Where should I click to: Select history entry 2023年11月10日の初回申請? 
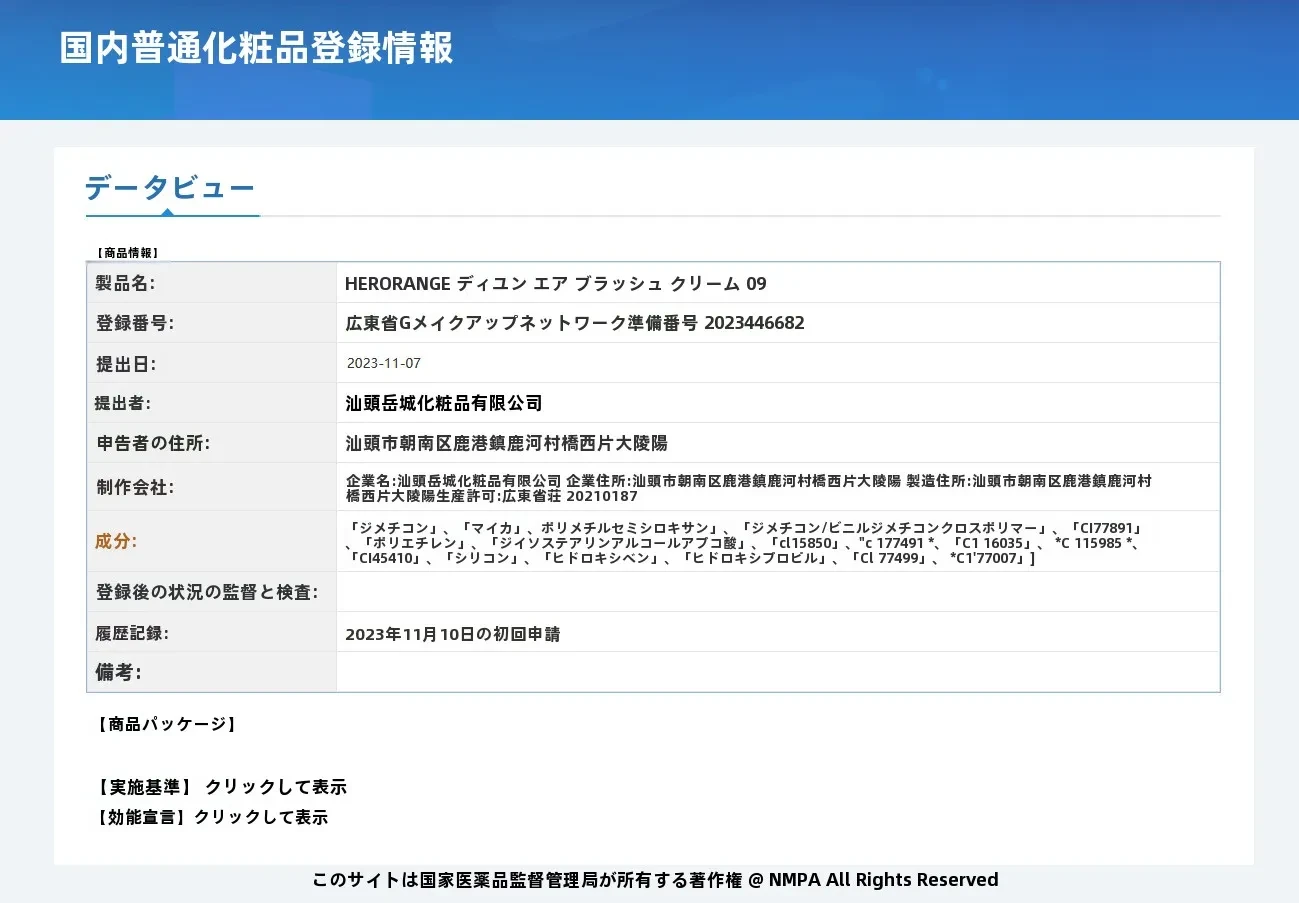click(x=452, y=634)
